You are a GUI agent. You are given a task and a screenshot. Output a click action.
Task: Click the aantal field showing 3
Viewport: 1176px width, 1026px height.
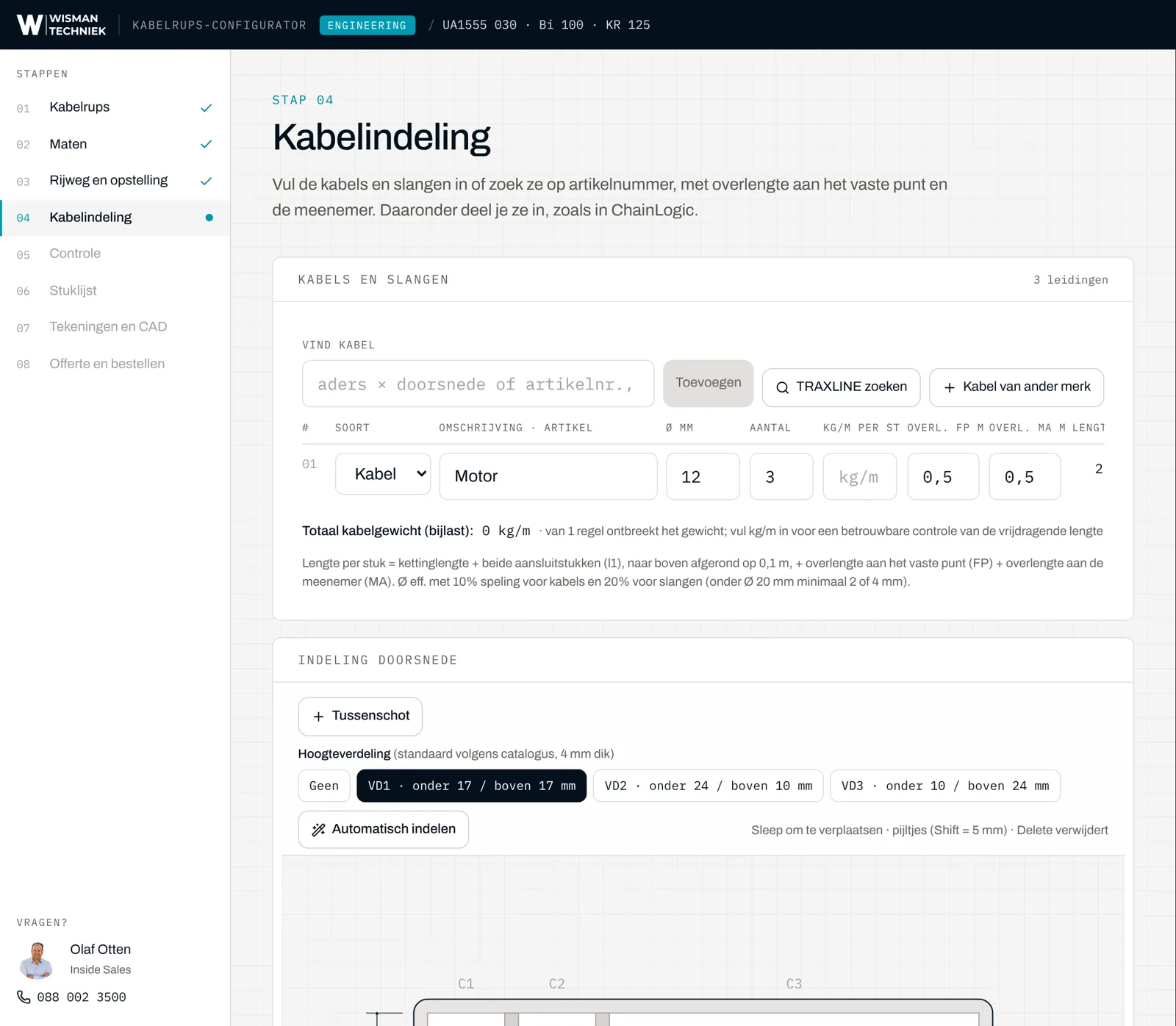tap(781, 476)
